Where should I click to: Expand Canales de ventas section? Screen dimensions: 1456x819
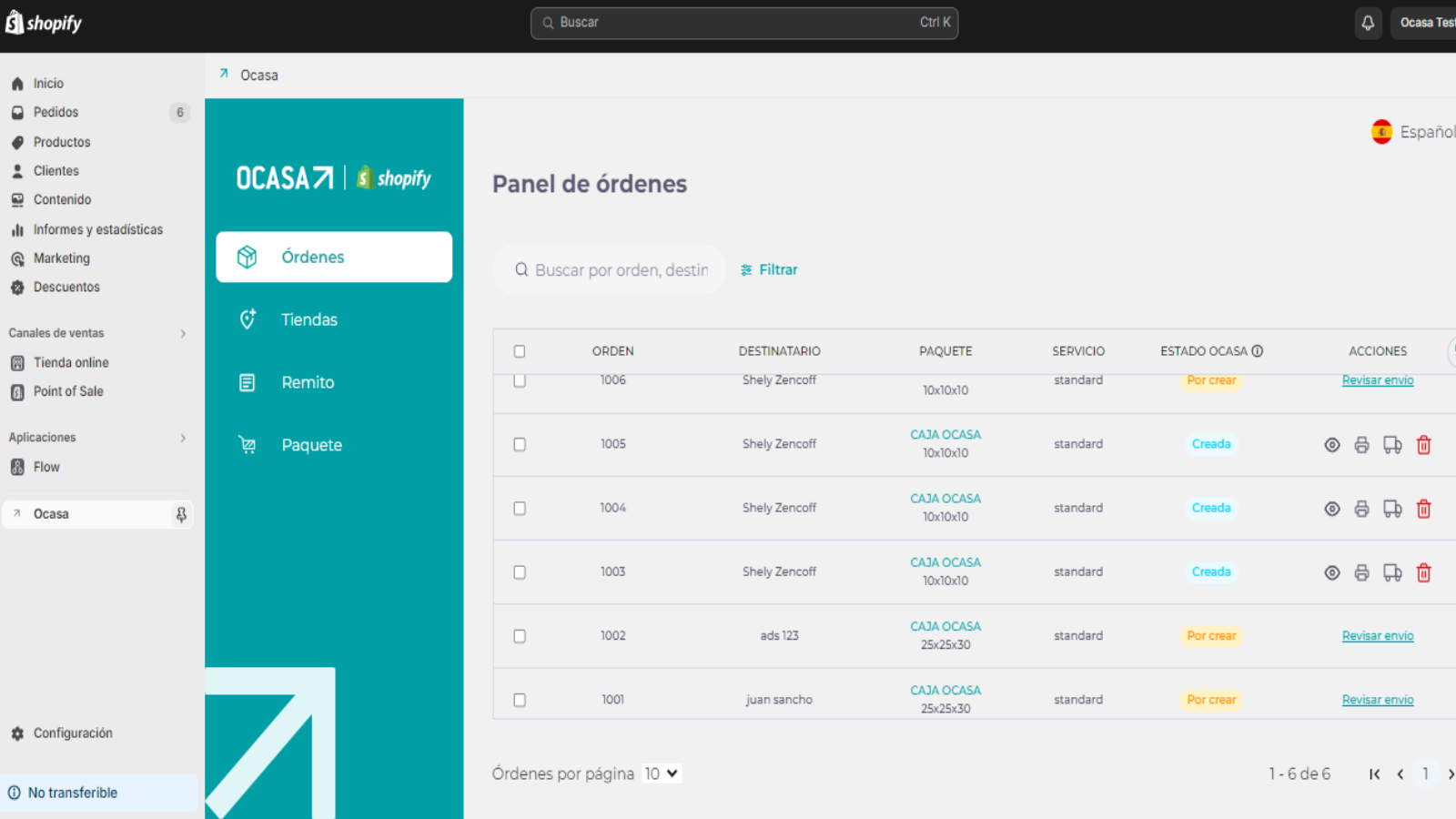click(x=183, y=334)
